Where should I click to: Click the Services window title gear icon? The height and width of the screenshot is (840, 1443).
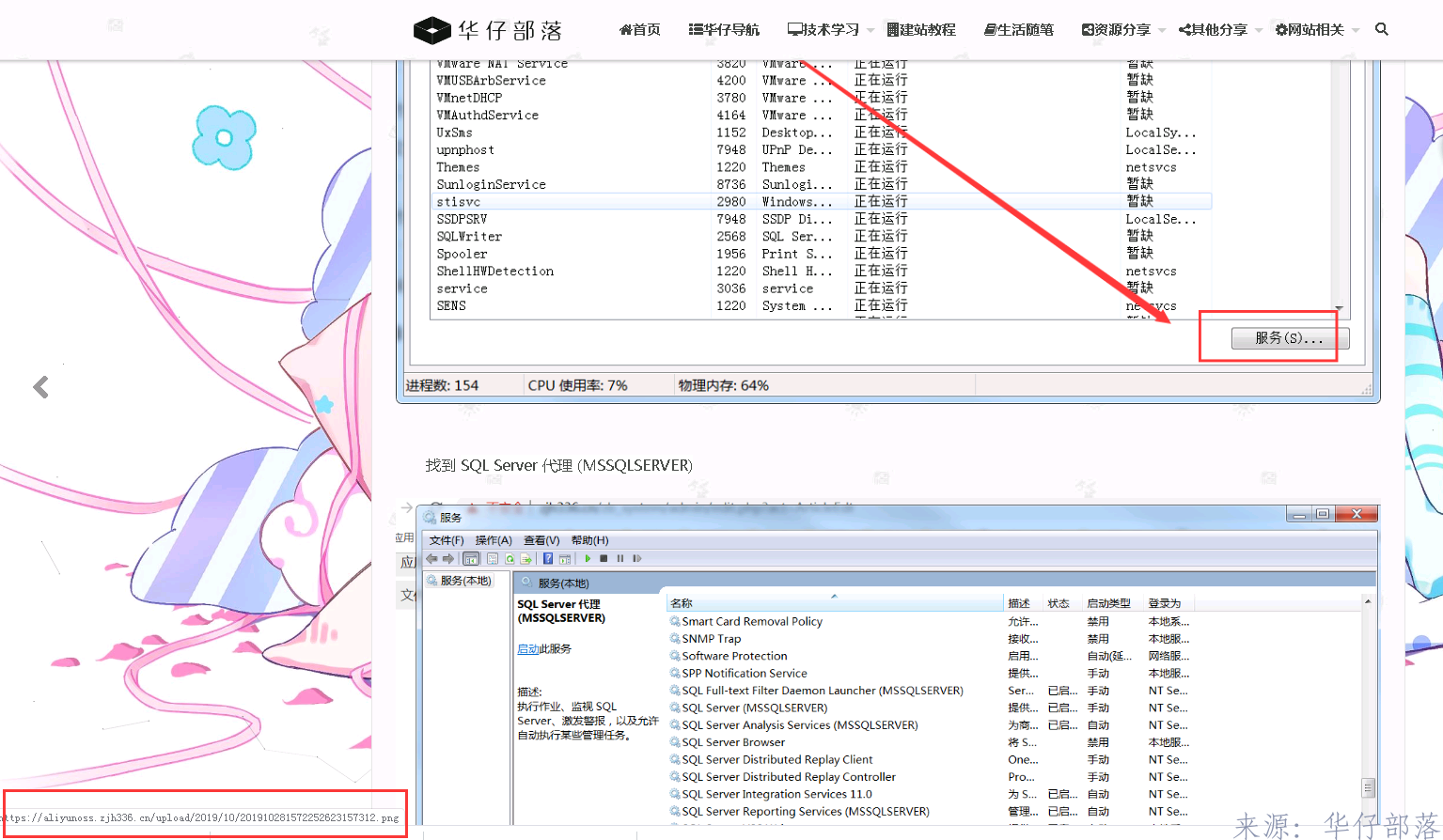point(431,517)
